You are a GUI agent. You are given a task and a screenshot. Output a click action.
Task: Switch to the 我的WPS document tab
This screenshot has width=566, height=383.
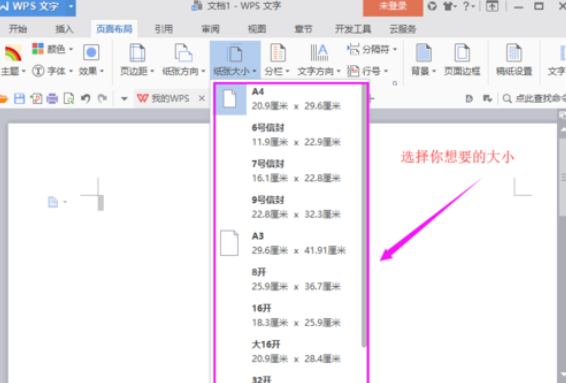click(164, 98)
